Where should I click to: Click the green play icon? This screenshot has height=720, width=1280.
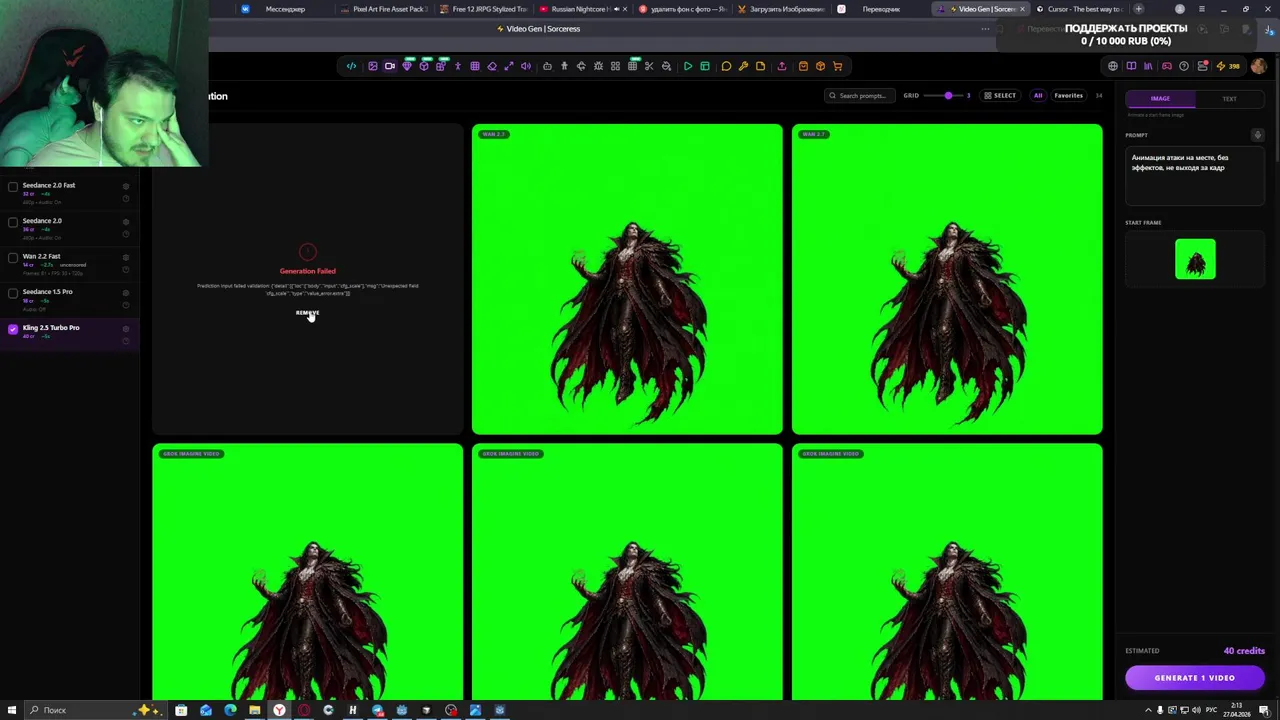point(688,66)
